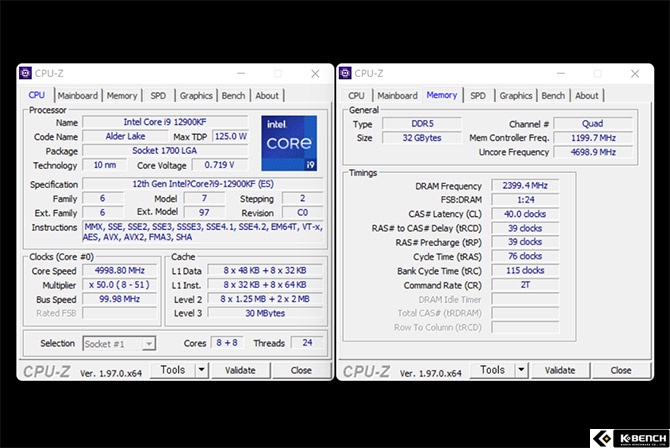Image resolution: width=670 pixels, height=448 pixels.
Task: Click package value 'Socket 1700 LGA'
Action: (165, 150)
